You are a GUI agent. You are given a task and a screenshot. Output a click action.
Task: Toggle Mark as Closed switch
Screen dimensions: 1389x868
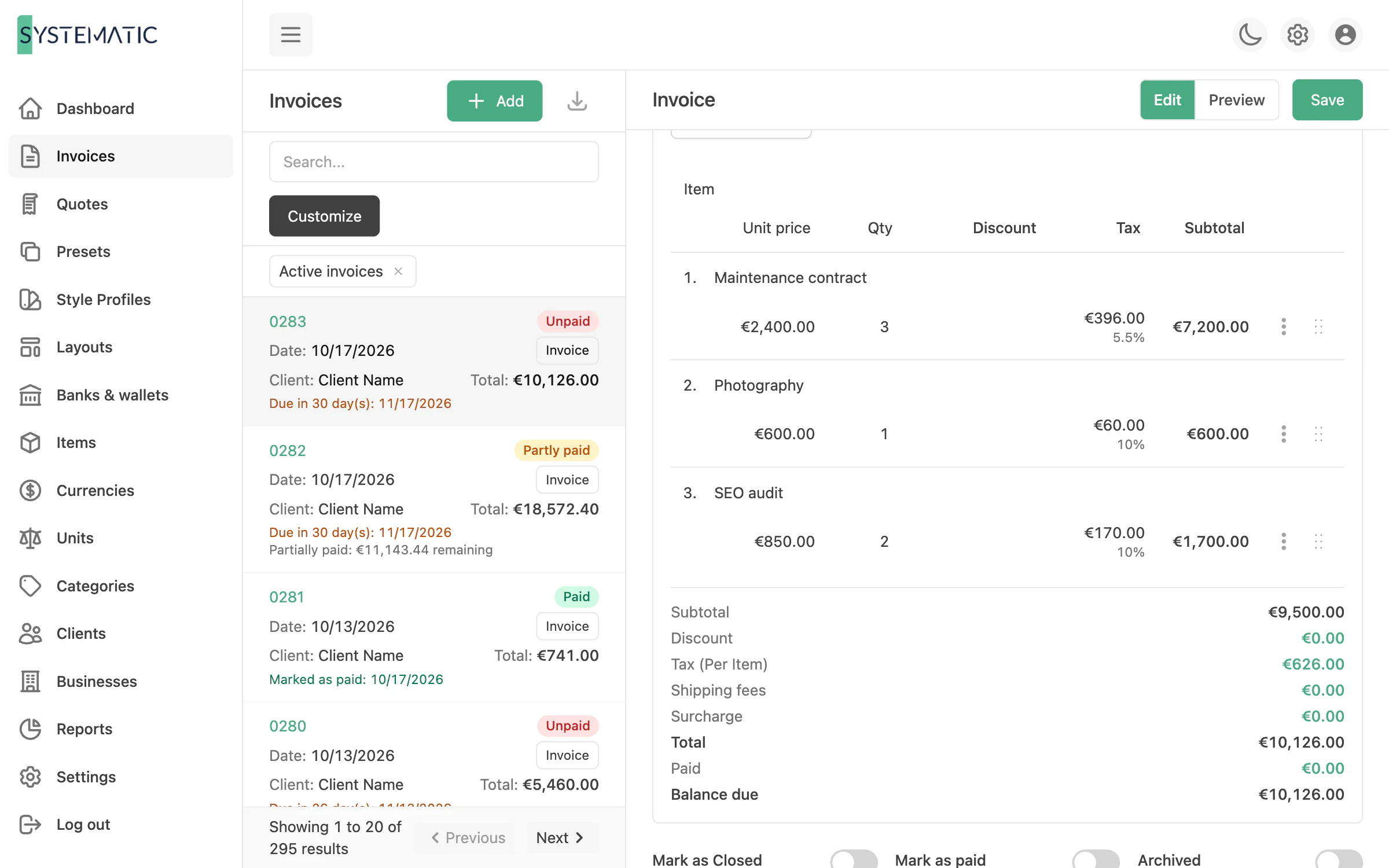click(x=854, y=859)
